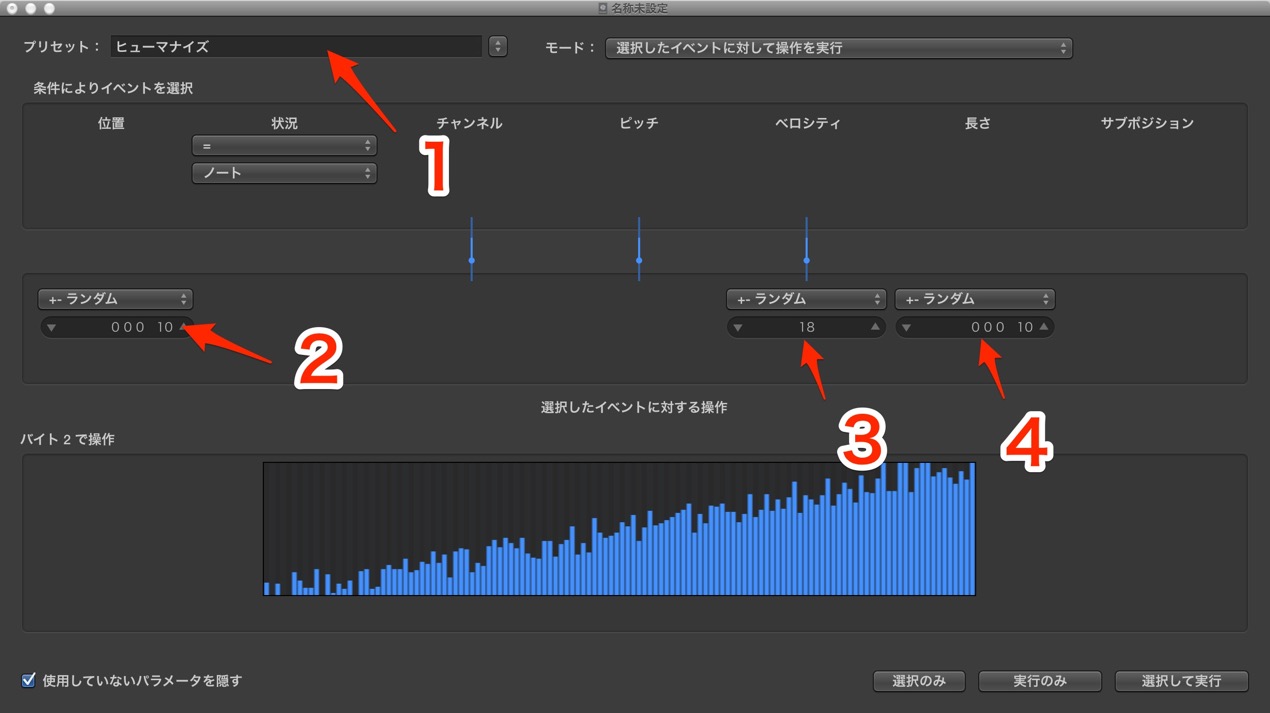
Task: Click the 状況 column header
Action: coord(284,123)
